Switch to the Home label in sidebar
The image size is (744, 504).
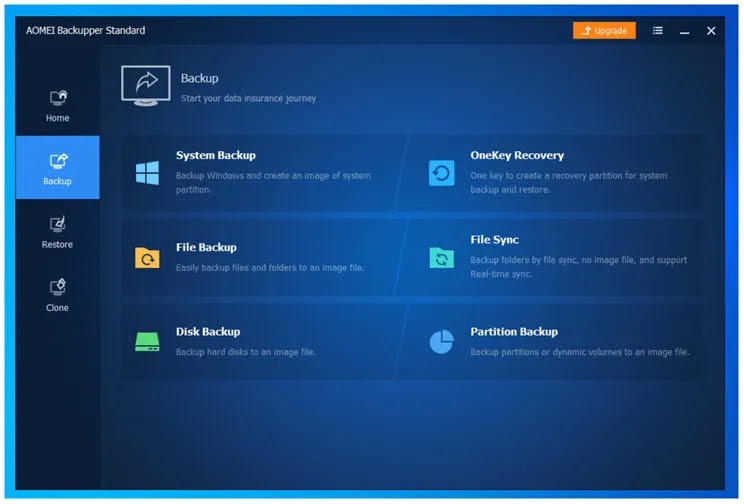point(57,118)
